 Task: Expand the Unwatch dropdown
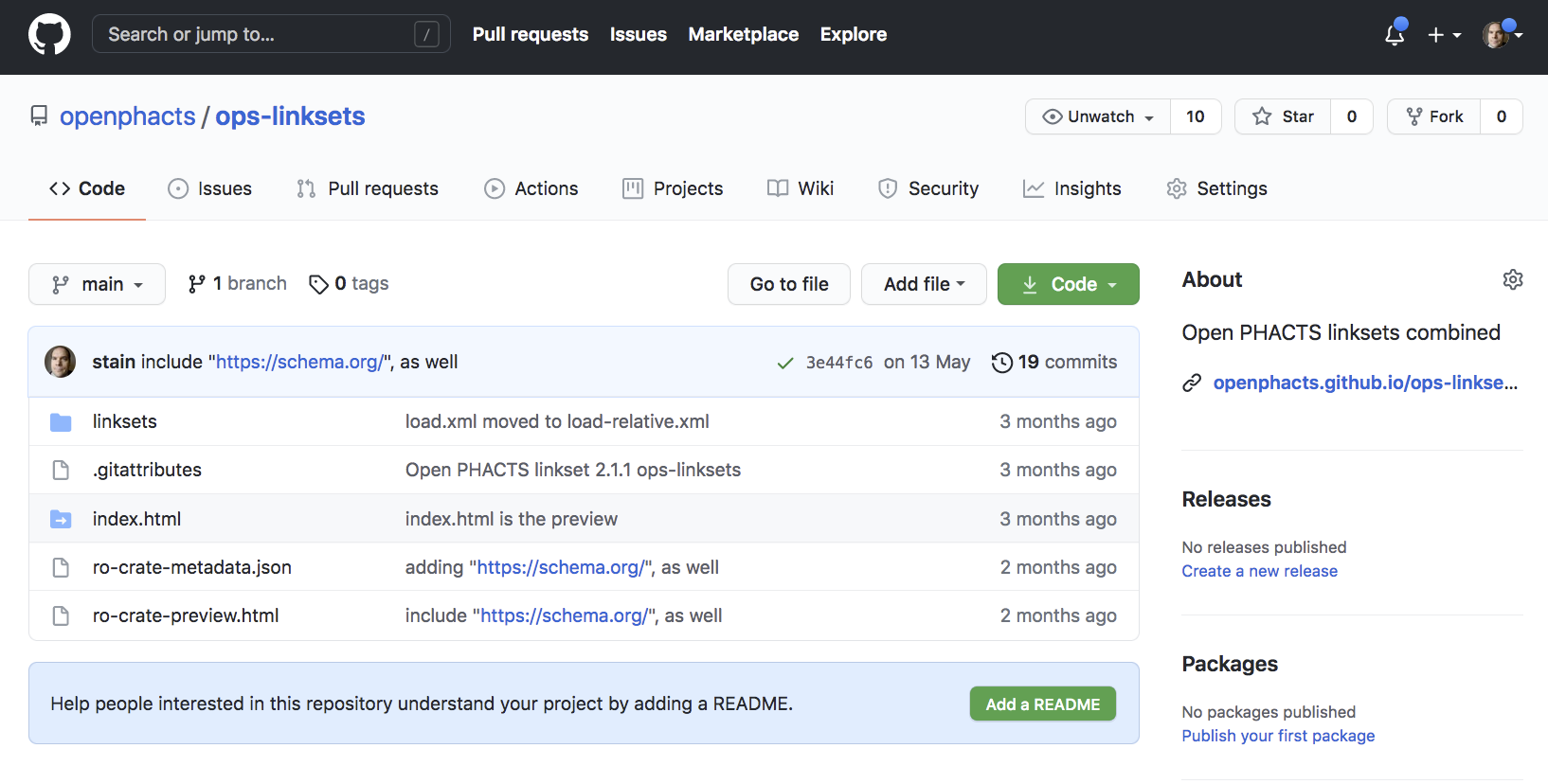1098,116
